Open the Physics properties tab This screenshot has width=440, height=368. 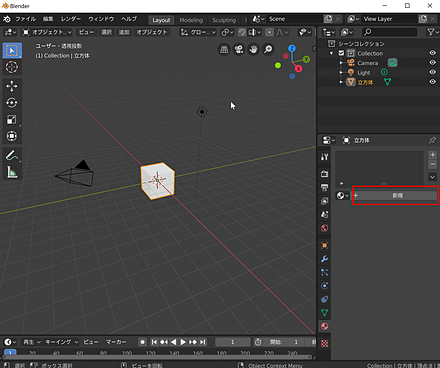(324, 286)
